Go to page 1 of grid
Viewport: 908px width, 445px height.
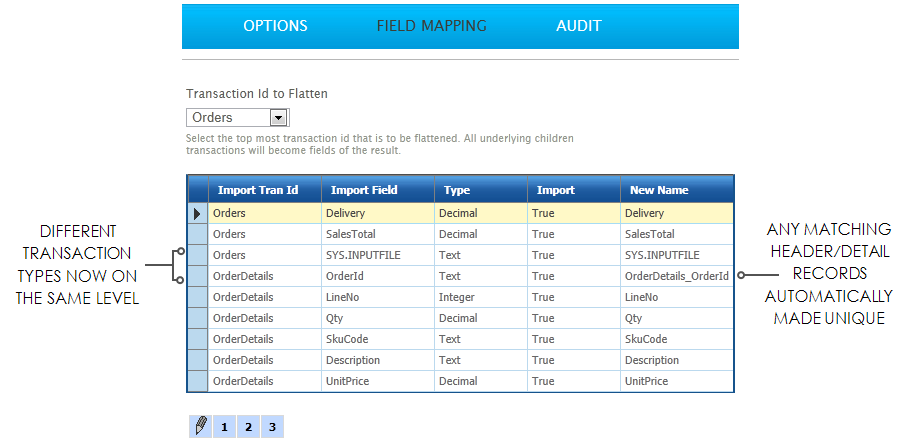pos(224,427)
